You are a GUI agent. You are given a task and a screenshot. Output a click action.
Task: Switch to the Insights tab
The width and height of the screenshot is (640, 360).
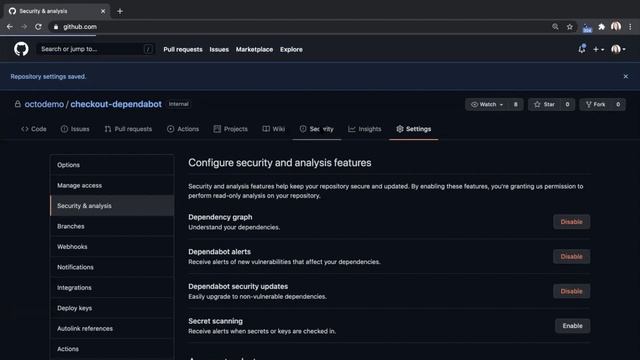[364, 129]
